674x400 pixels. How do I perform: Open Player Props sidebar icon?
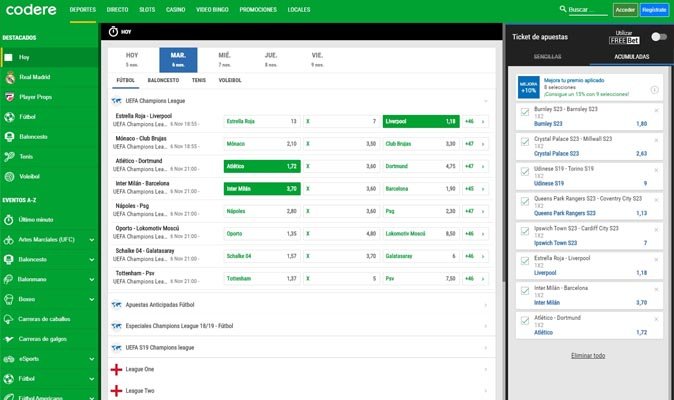pyautogui.click(x=9, y=97)
